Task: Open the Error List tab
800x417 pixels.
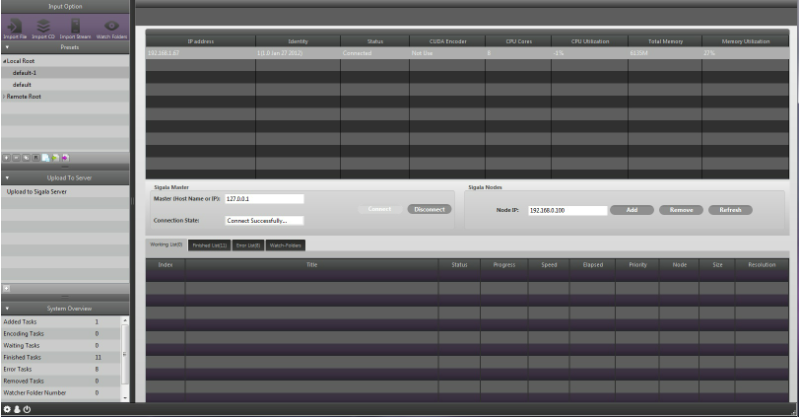Action: click(x=247, y=245)
